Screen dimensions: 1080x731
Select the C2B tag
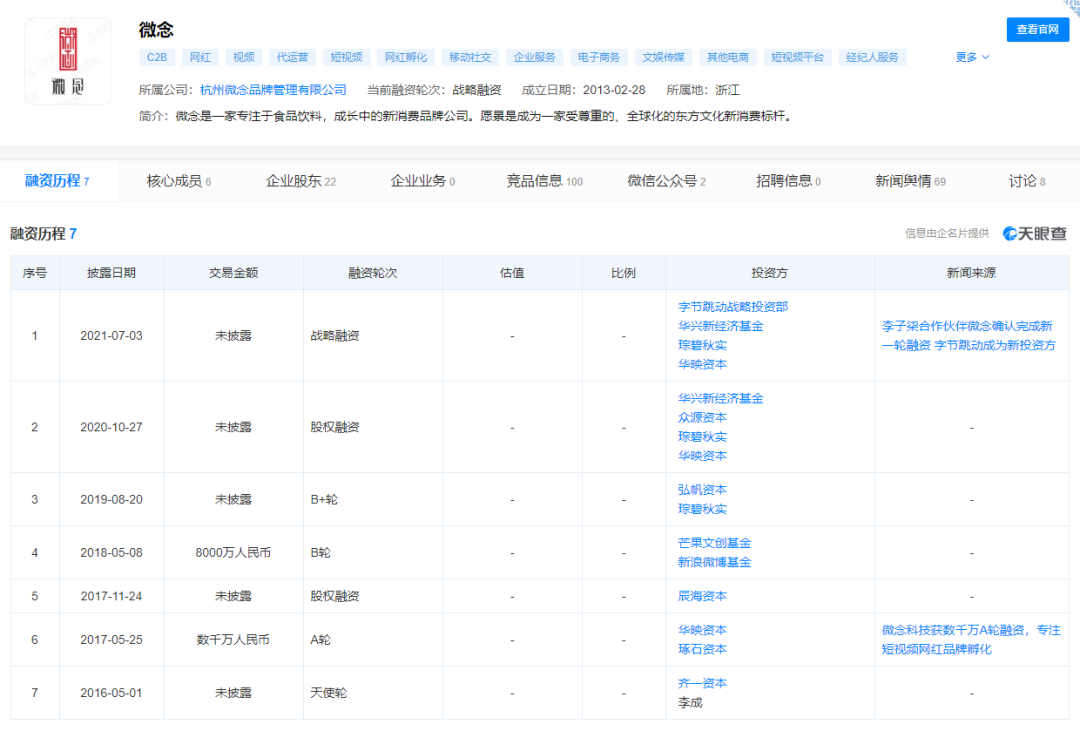[x=157, y=57]
